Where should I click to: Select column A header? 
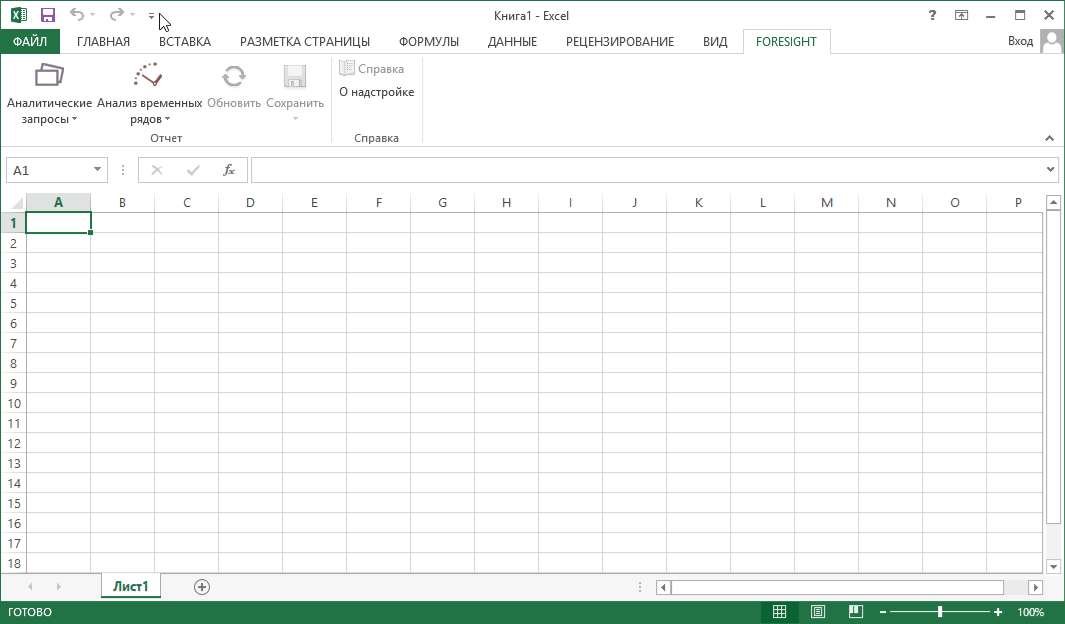coord(58,202)
